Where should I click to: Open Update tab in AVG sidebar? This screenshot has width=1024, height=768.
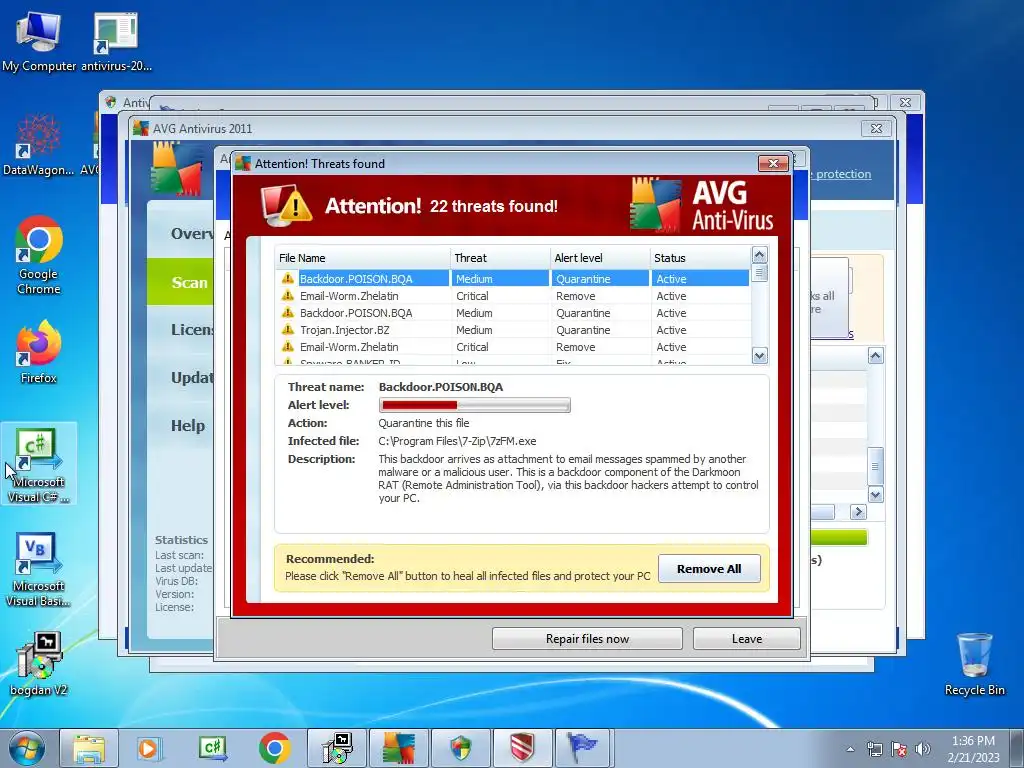pyautogui.click(x=180, y=377)
